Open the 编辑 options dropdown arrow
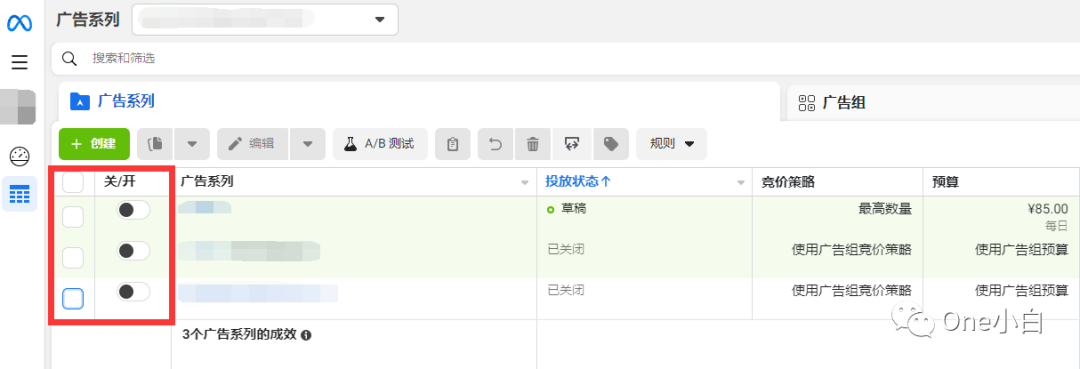1080x369 pixels. (x=308, y=144)
